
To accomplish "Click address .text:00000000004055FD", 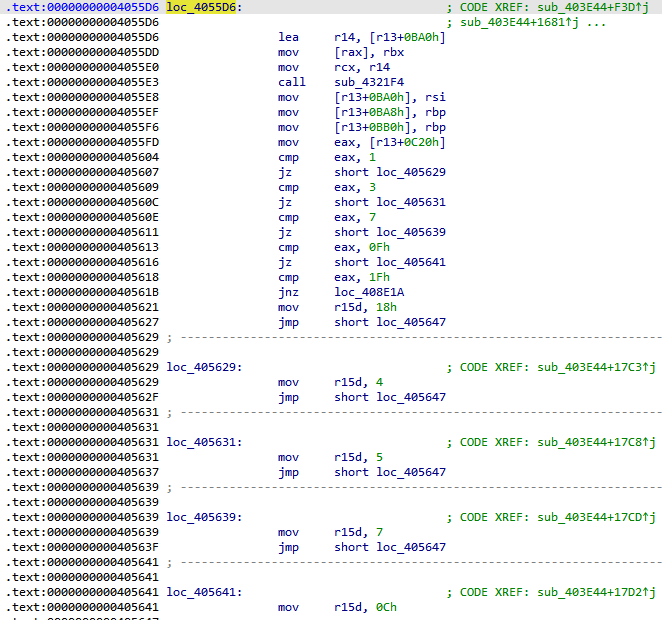I will point(82,142).
